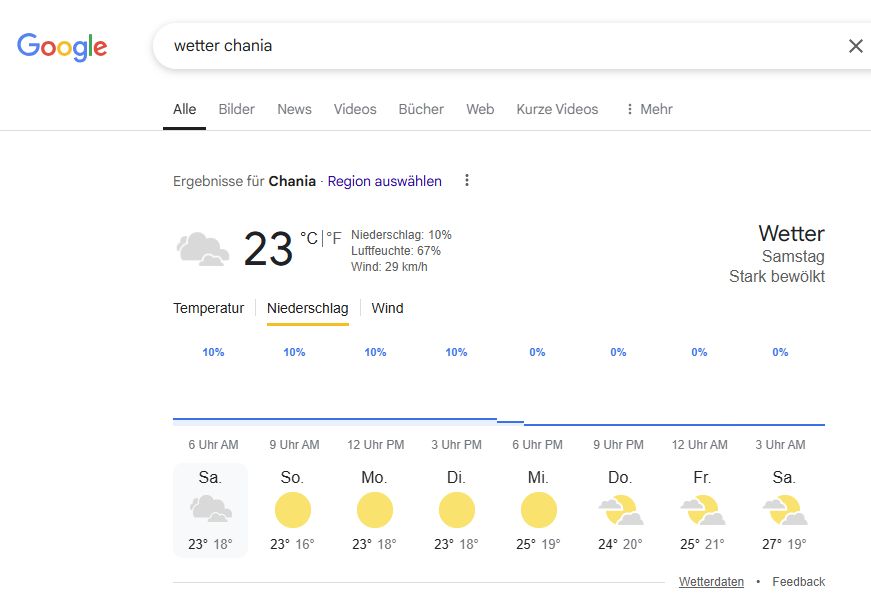Viewport: 871px width, 612px height.
Task: Open the Kurze Videos search tab
Action: coord(557,109)
